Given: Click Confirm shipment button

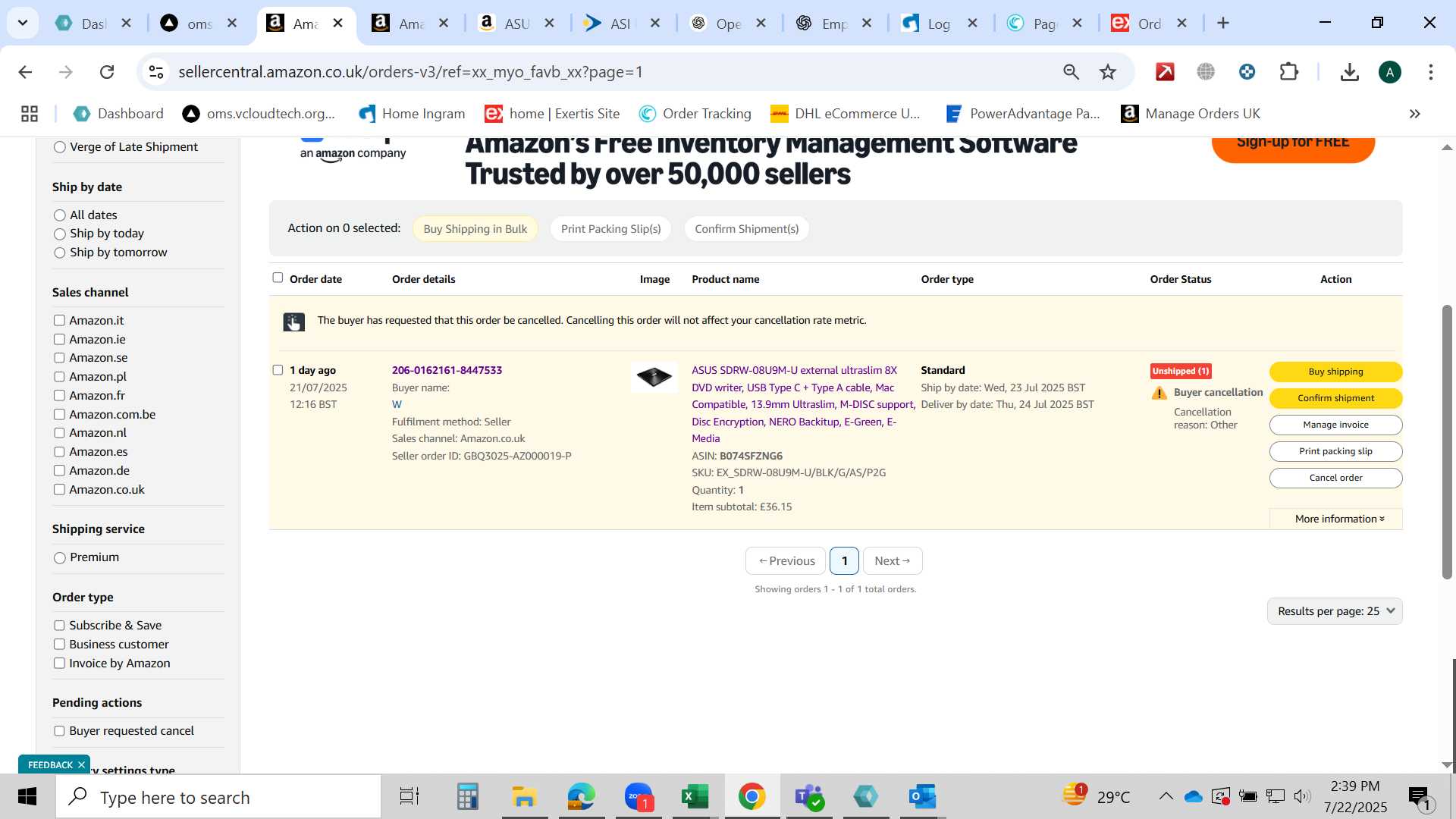Looking at the screenshot, I should 1335,398.
